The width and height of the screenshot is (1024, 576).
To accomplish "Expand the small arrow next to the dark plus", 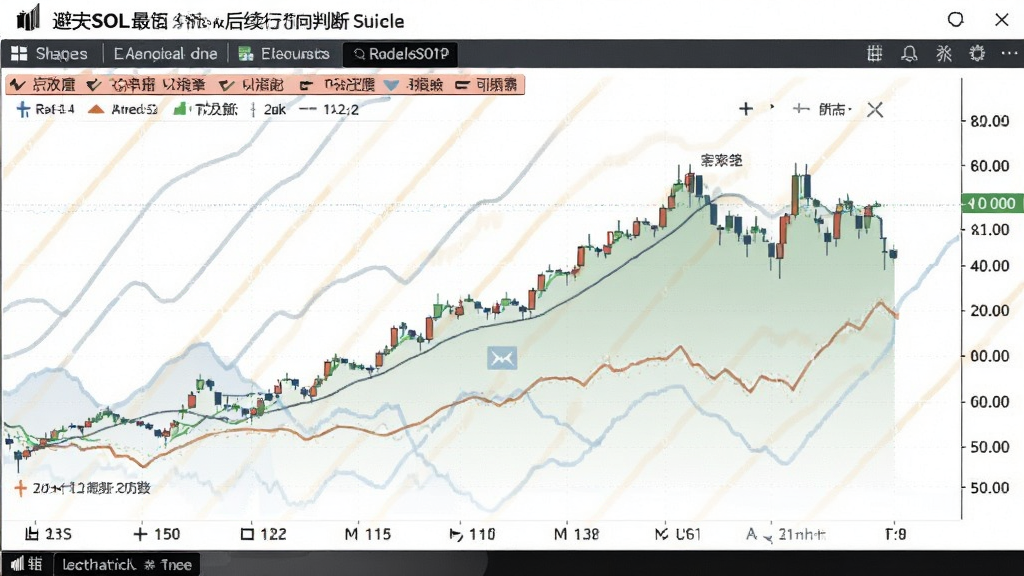I will pos(773,108).
